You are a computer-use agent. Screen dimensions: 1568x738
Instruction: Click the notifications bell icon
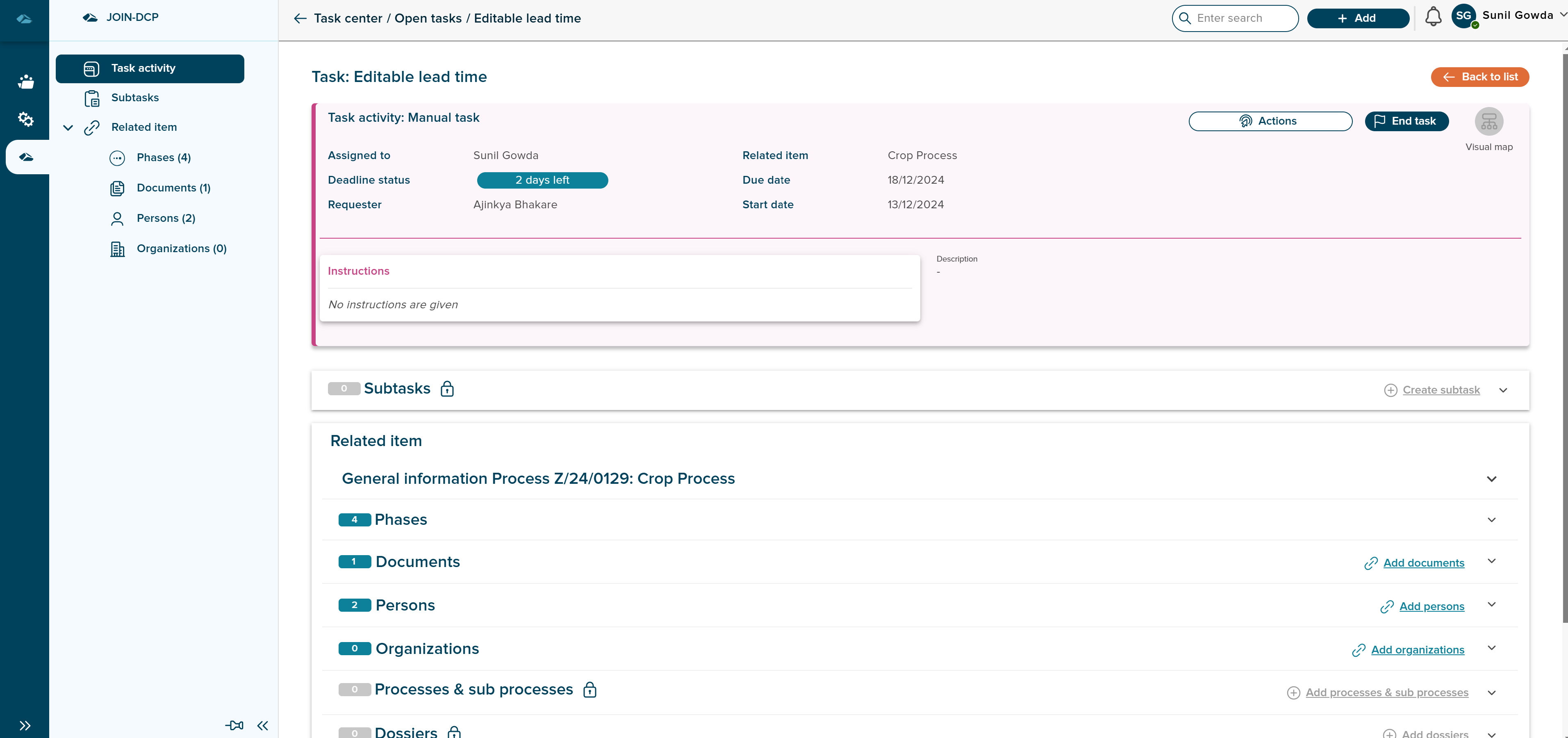(x=1433, y=17)
